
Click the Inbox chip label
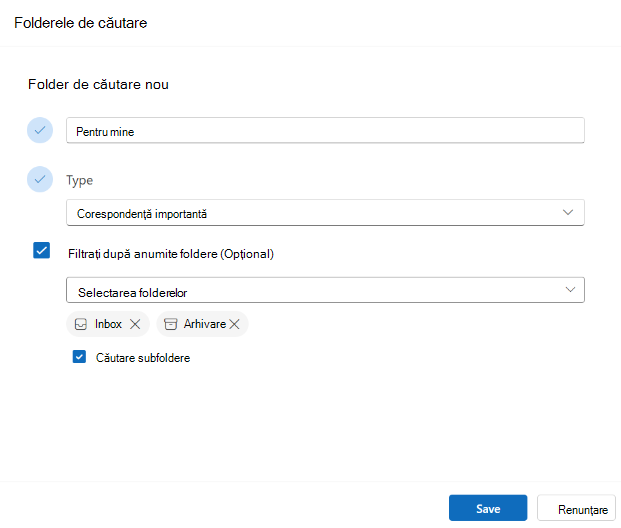108,324
